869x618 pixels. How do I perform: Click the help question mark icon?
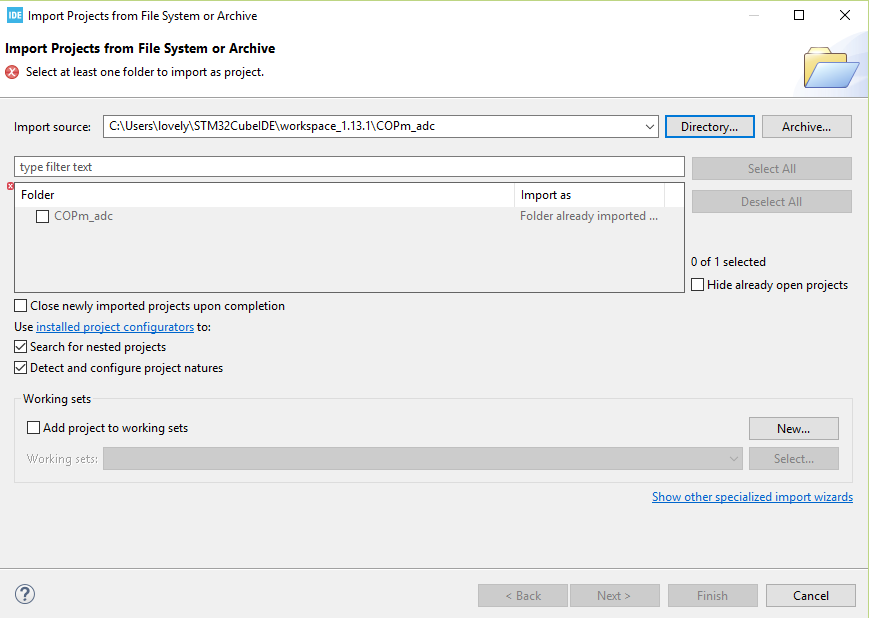pos(25,595)
